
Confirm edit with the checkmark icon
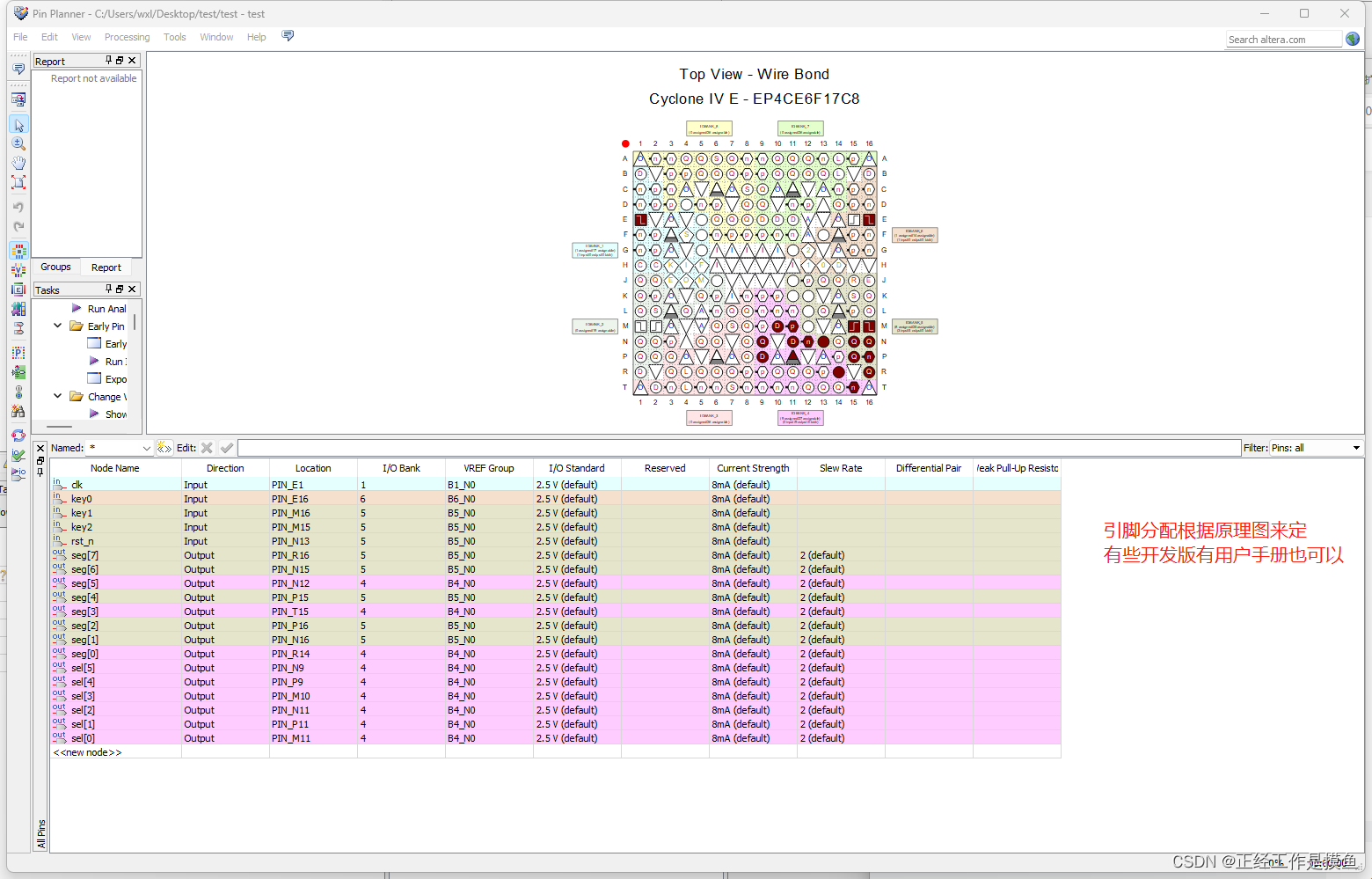coord(227,448)
